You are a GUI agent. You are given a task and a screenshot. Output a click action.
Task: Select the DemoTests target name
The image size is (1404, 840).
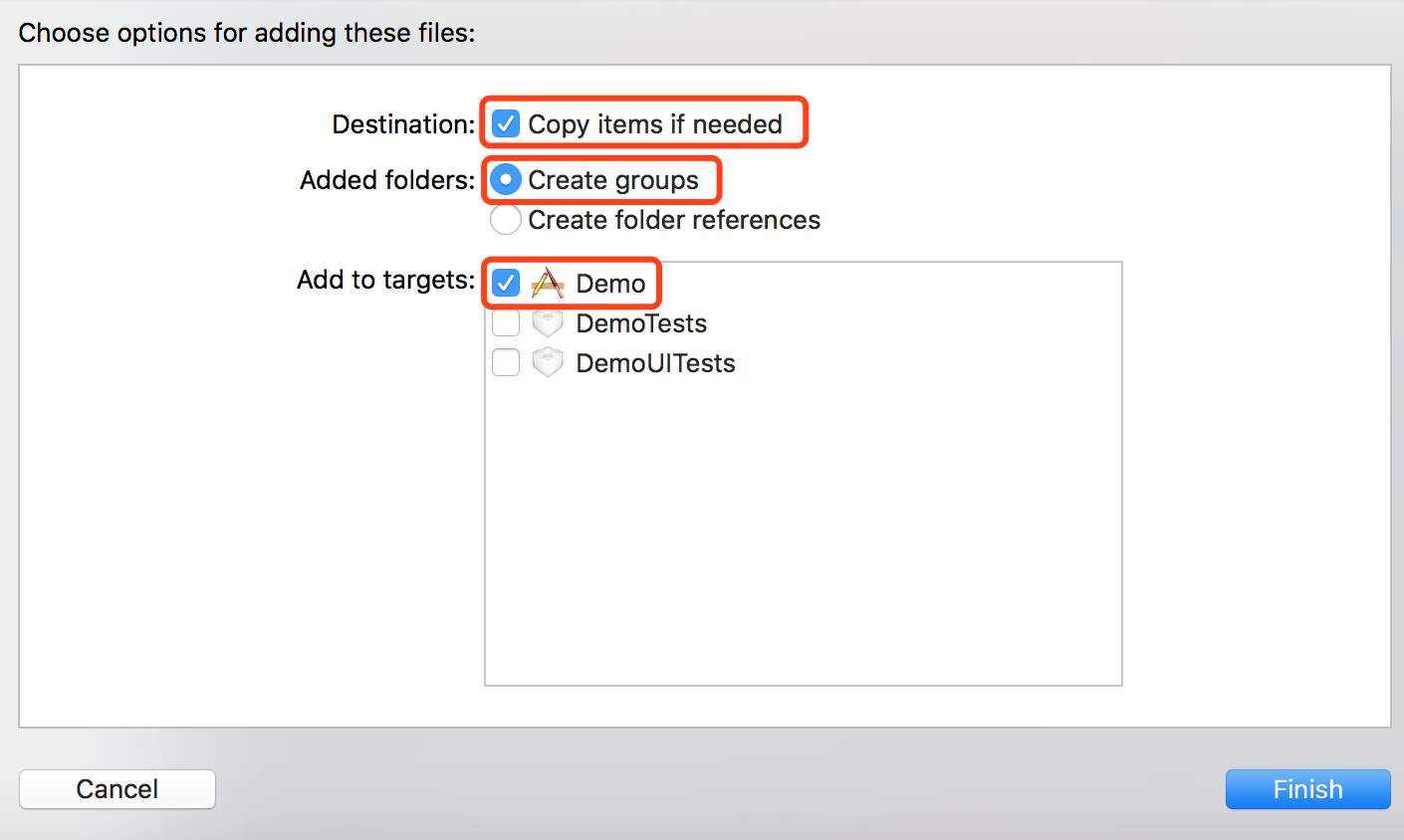(641, 323)
